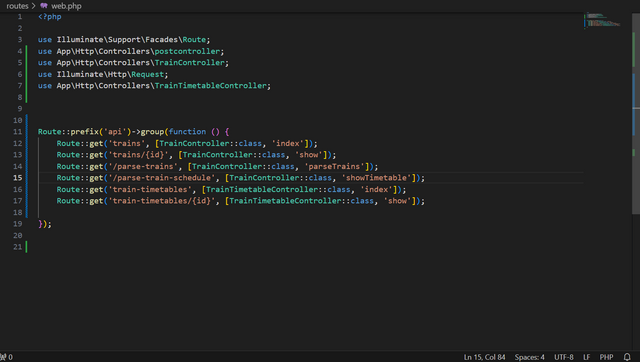Open notifications bell in status bar
The width and height of the screenshot is (640, 362).
(627, 357)
